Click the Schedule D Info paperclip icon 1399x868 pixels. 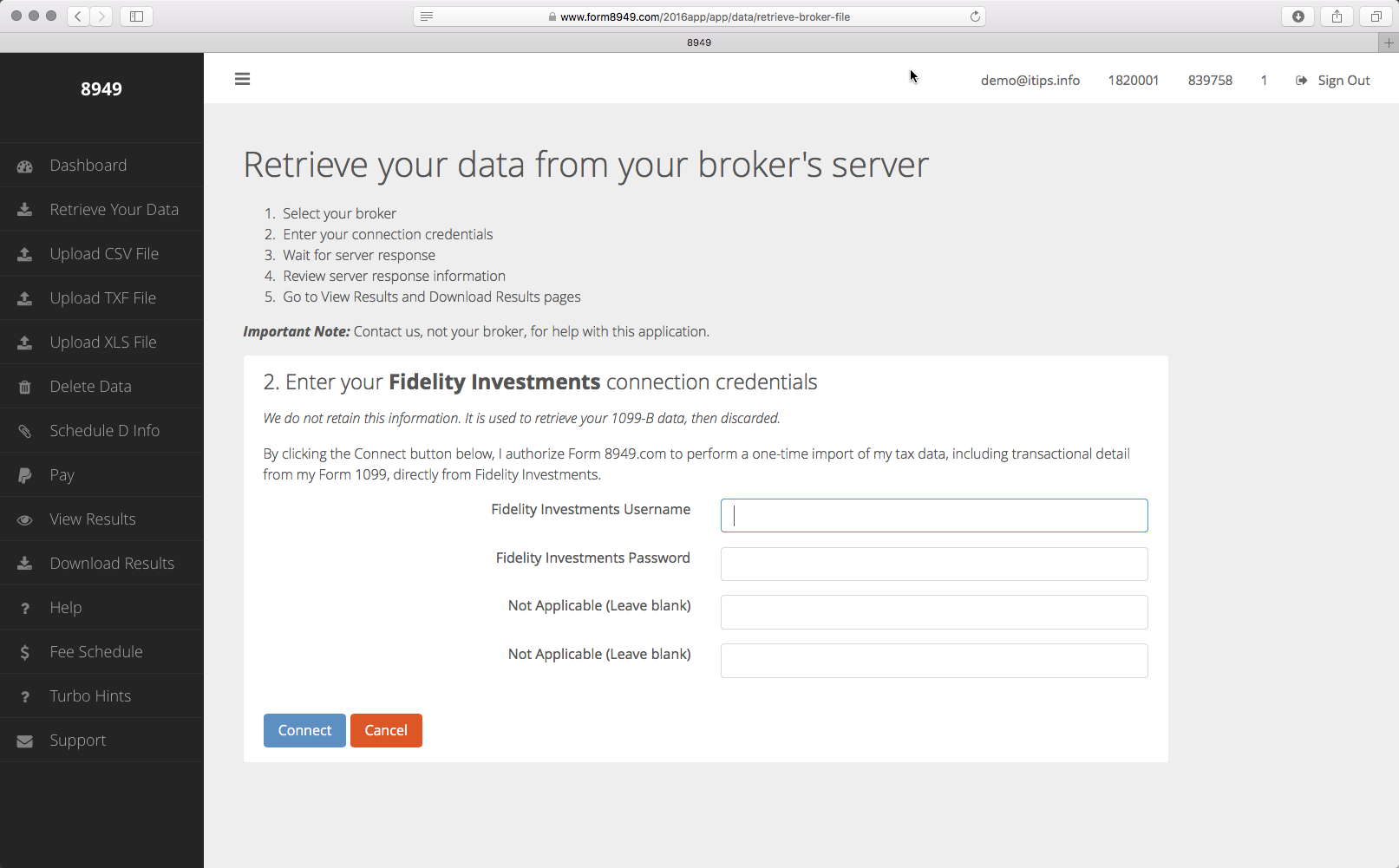(x=25, y=431)
